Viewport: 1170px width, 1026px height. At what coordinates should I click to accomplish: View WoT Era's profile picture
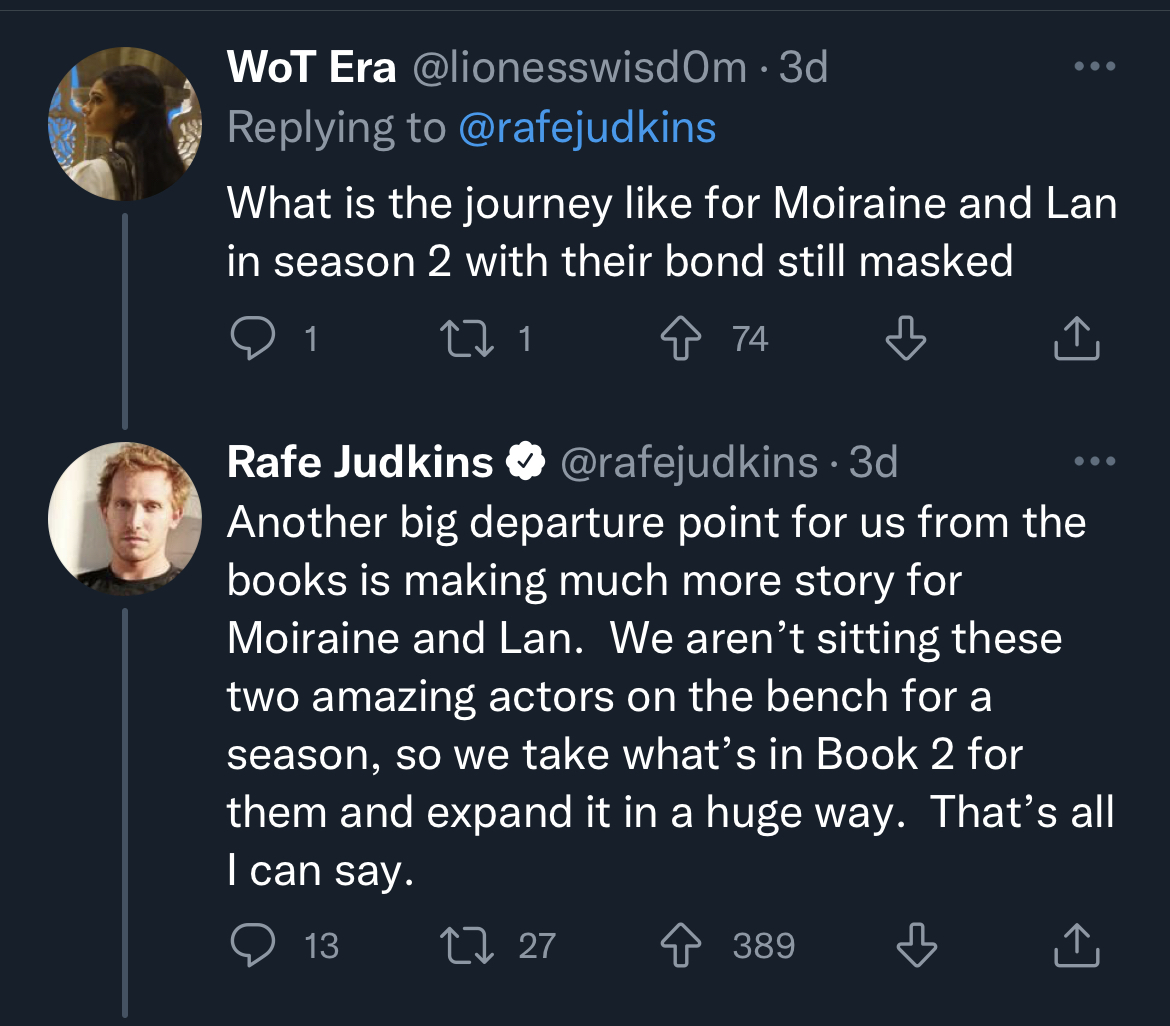[x=125, y=124]
